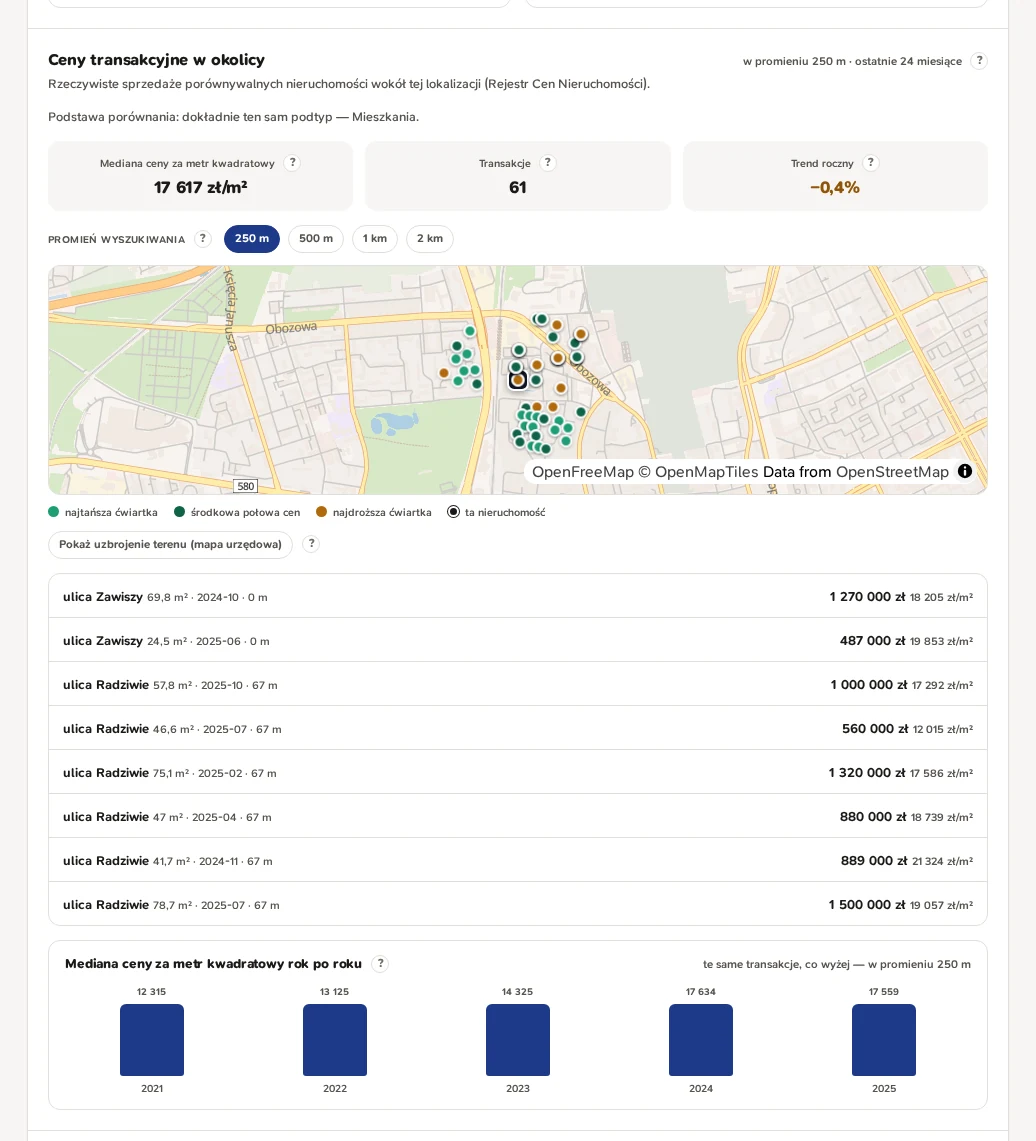This screenshot has width=1036, height=1141.
Task: Open help icon beside 'ostatnie 24 miesiące'
Action: click(979, 61)
